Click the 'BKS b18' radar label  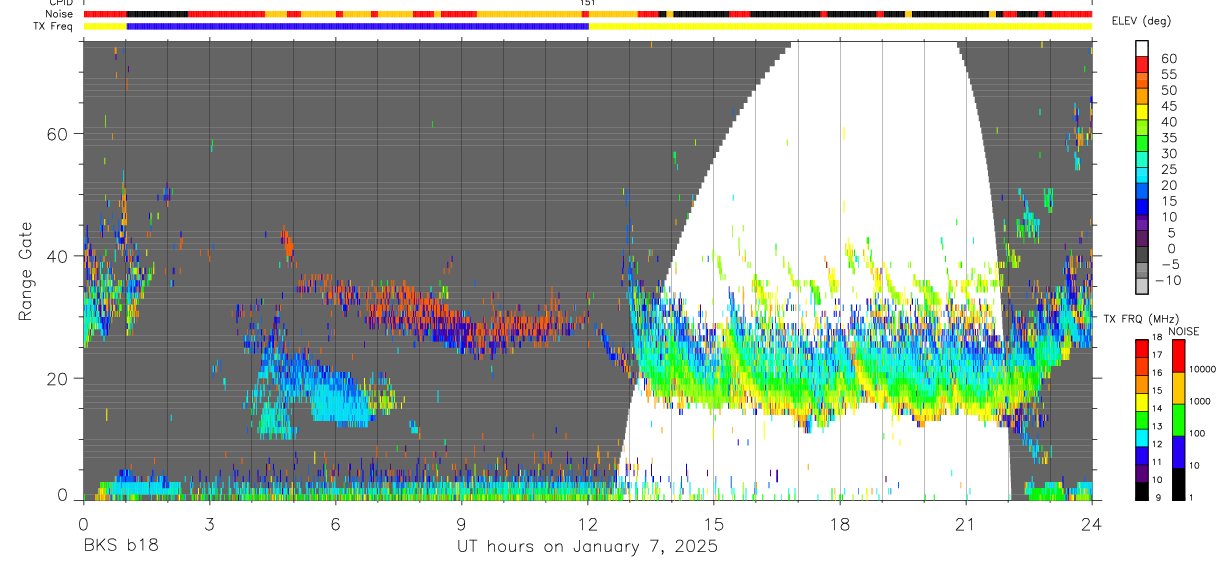[x=120, y=547]
